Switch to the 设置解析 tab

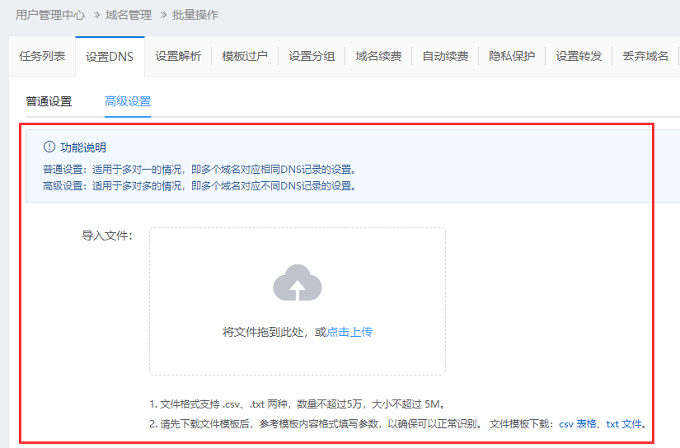point(178,56)
